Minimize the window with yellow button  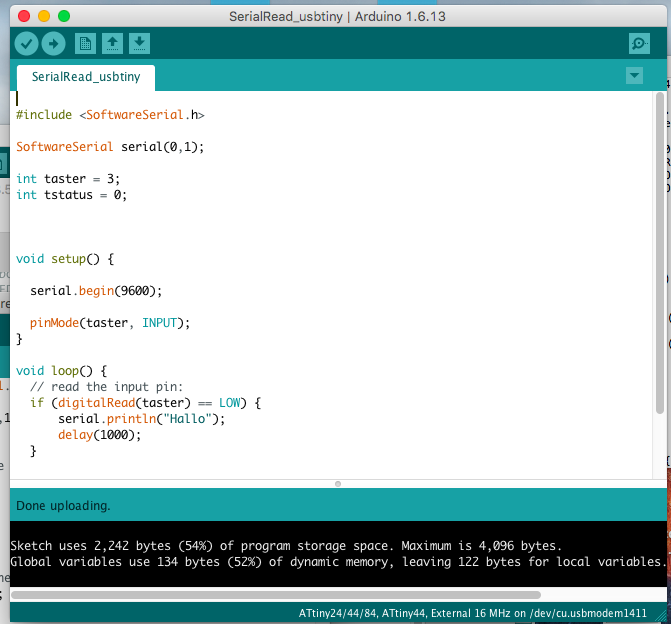(x=44, y=16)
